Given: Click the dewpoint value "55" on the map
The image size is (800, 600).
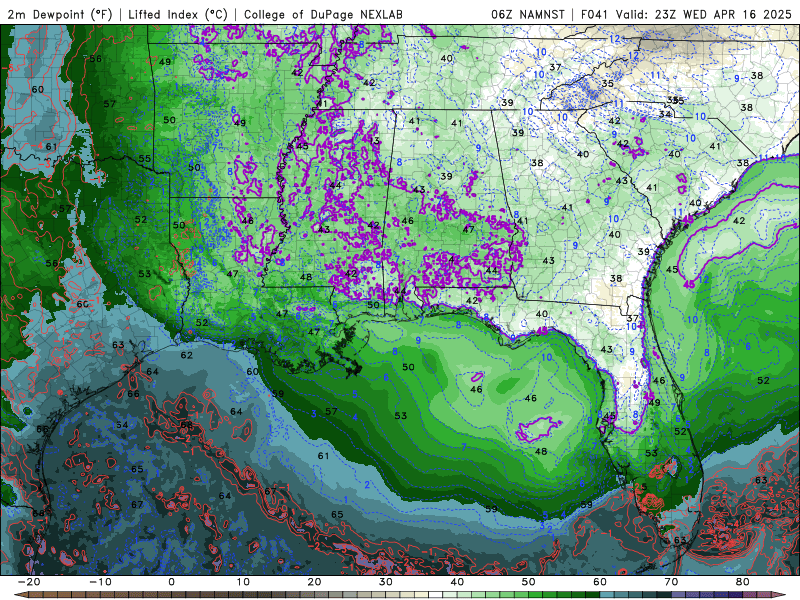Looking at the screenshot, I should pos(145,159).
